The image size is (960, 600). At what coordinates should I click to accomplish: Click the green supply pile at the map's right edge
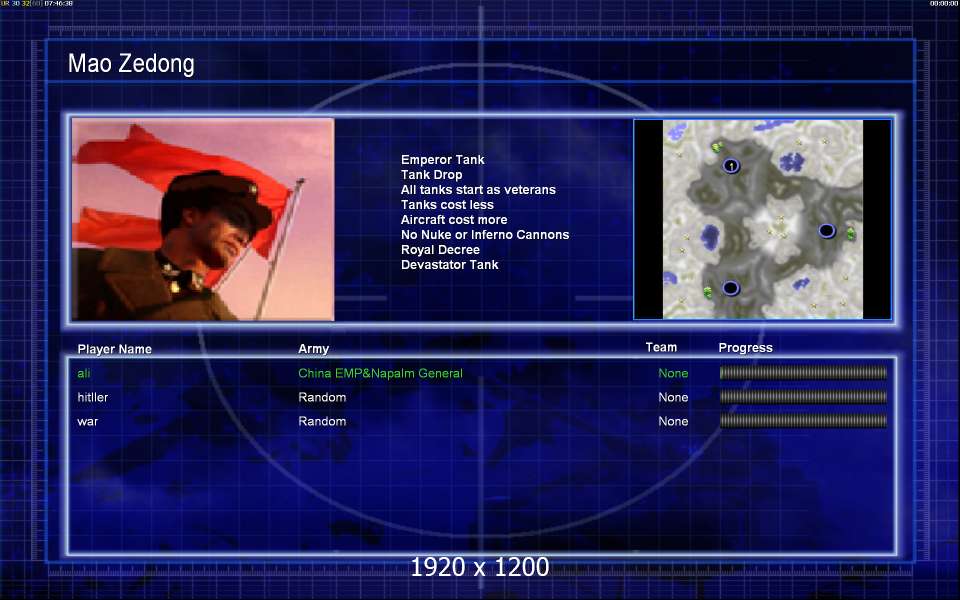851,233
